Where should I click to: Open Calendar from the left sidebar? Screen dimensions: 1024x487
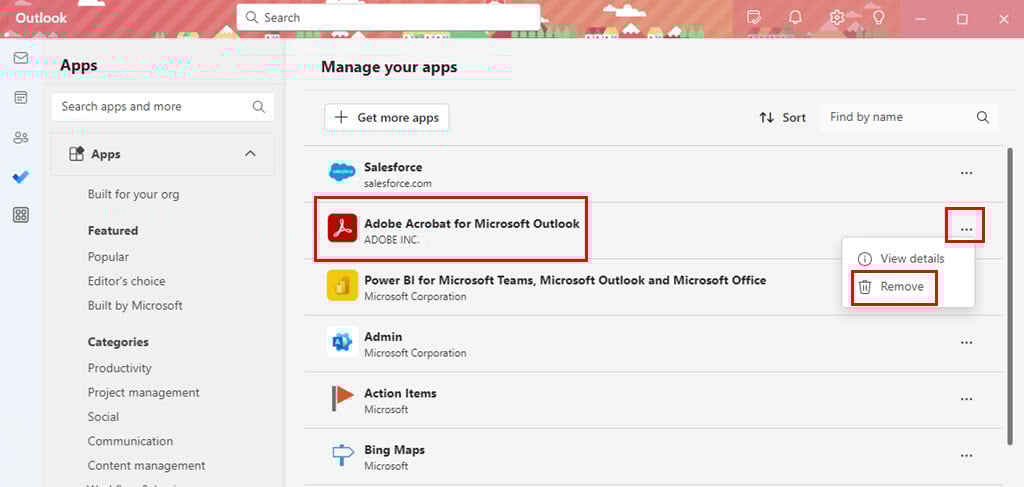click(21, 98)
